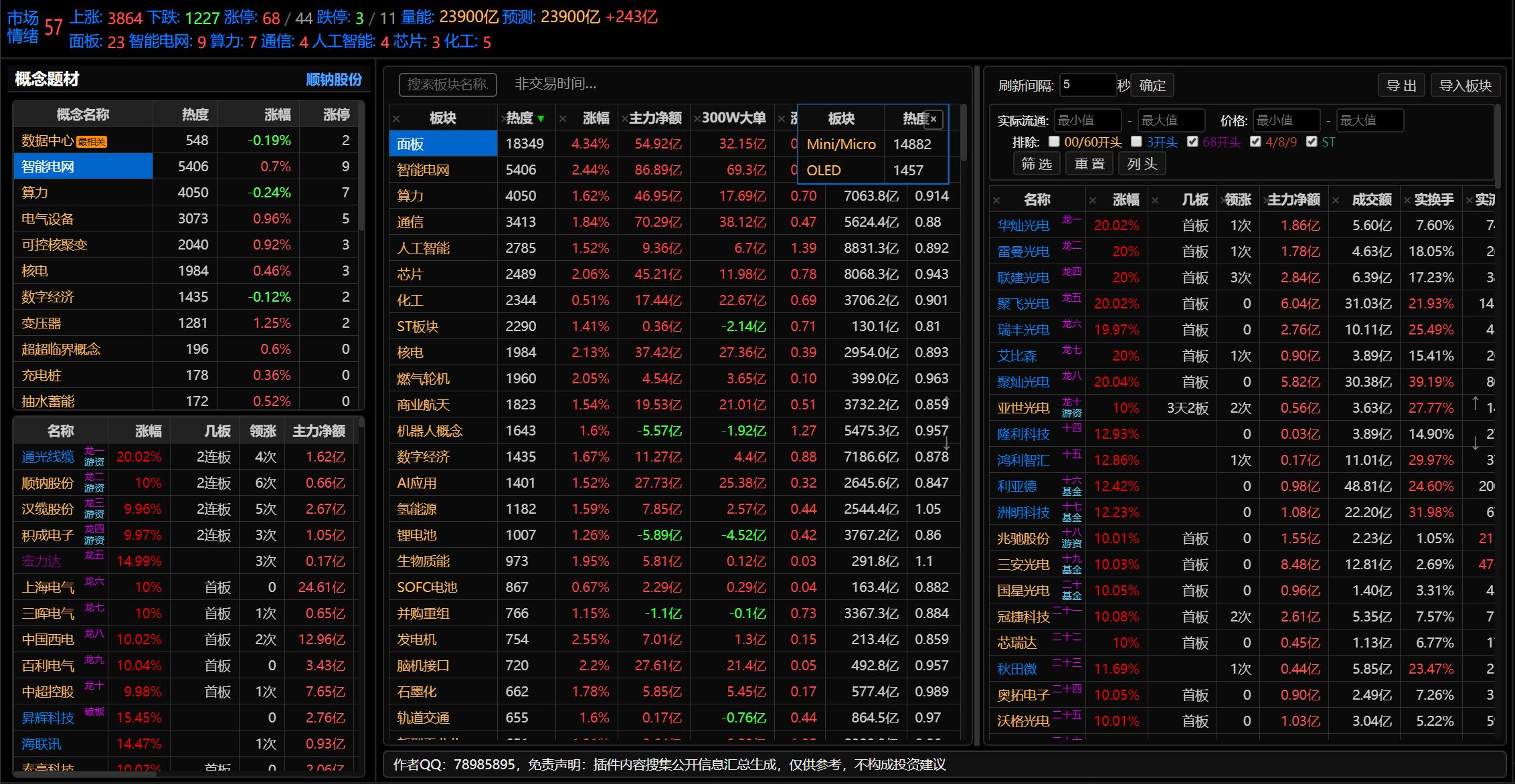
Task: Remove the 实换手 column via its ×
Action: (1407, 200)
